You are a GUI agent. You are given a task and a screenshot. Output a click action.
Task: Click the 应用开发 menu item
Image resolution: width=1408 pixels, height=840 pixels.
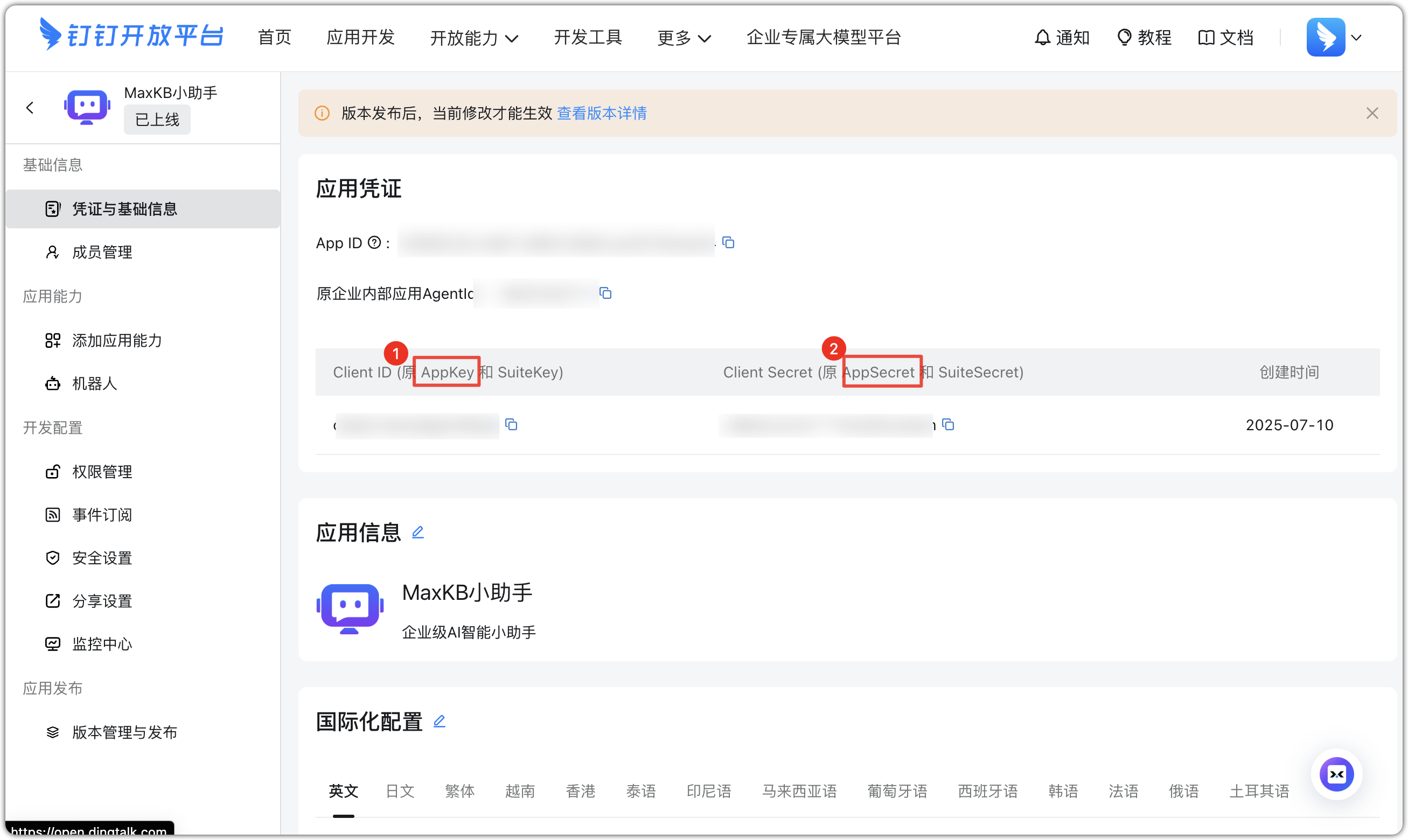(x=360, y=37)
